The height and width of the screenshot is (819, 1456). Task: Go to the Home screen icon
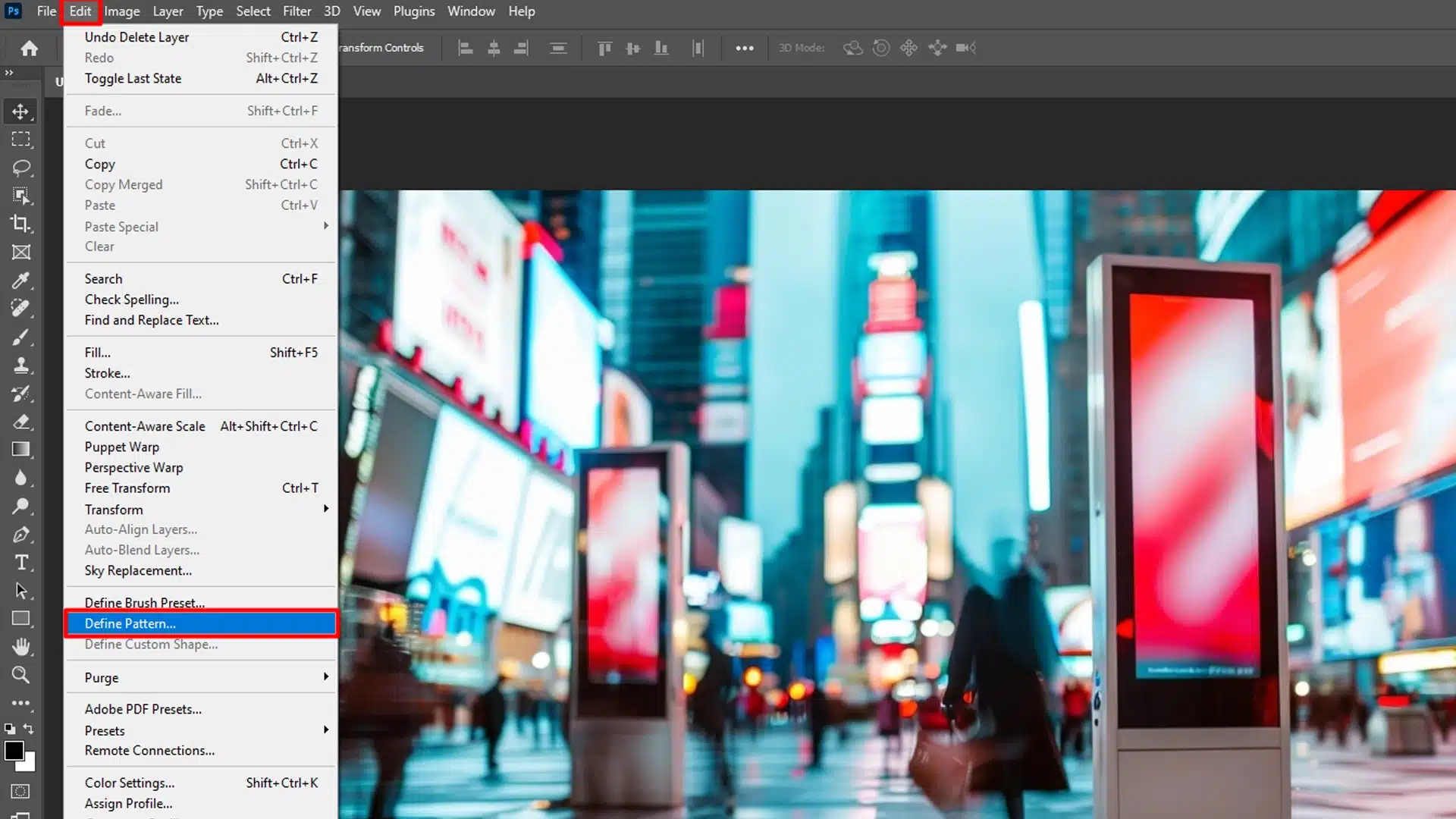[30, 49]
